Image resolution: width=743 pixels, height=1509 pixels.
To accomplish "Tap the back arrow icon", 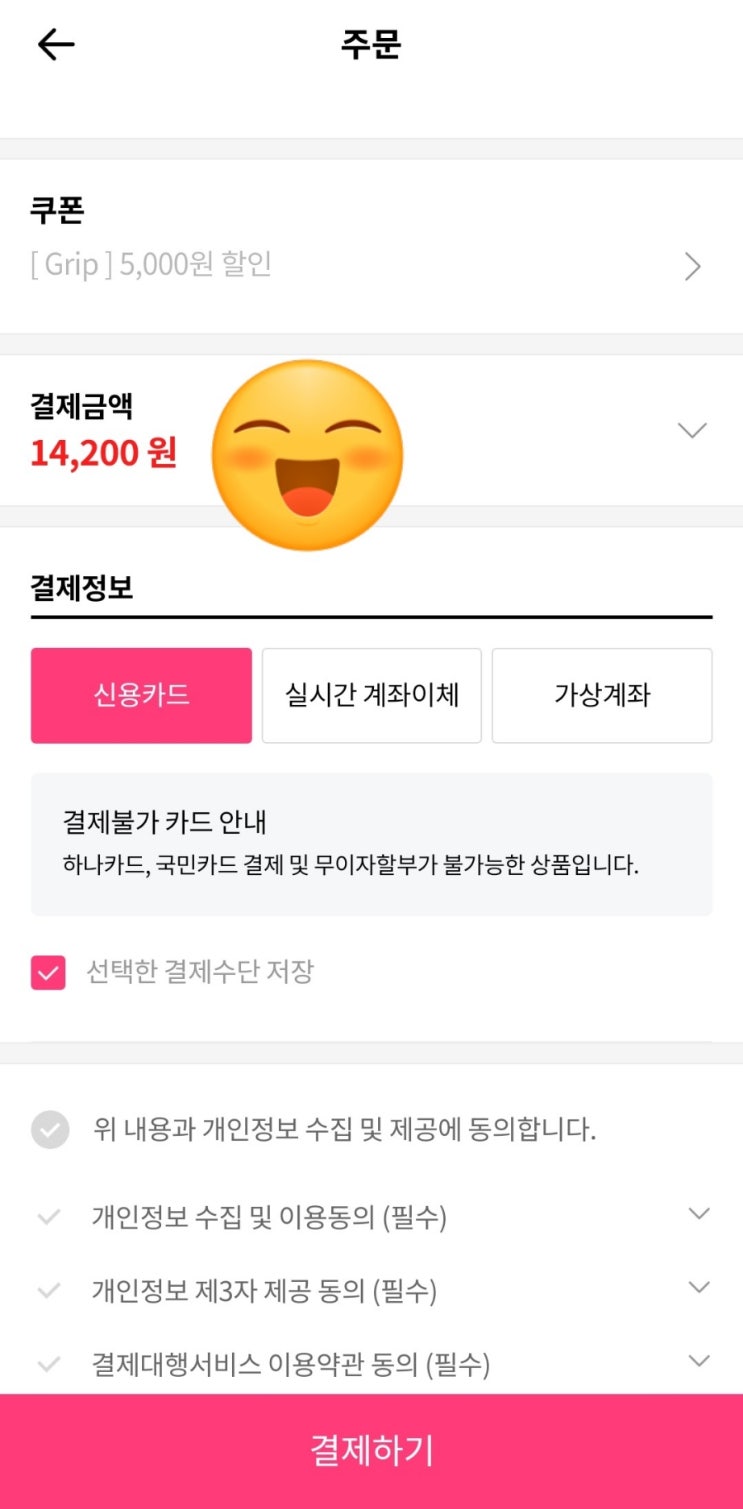I will 56,45.
